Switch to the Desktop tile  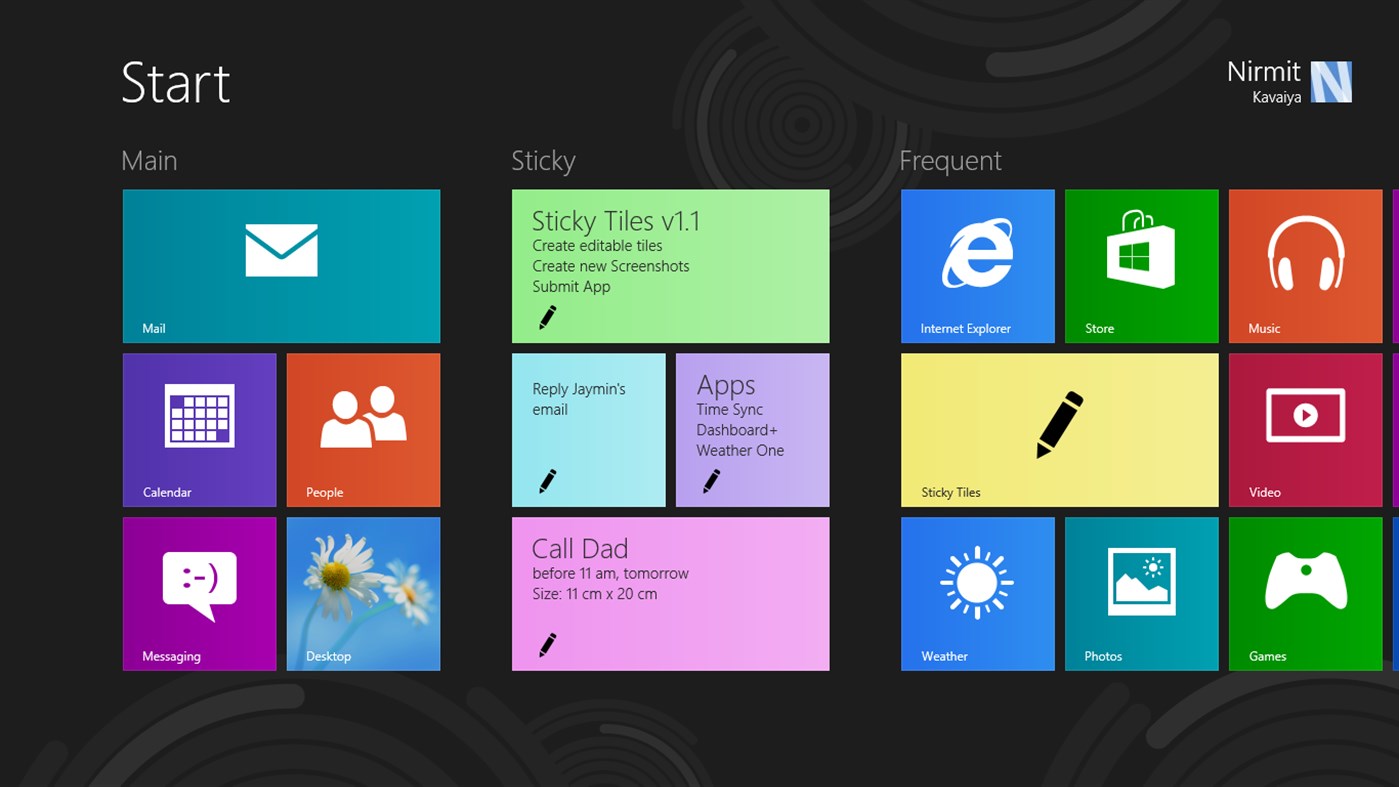click(363, 593)
